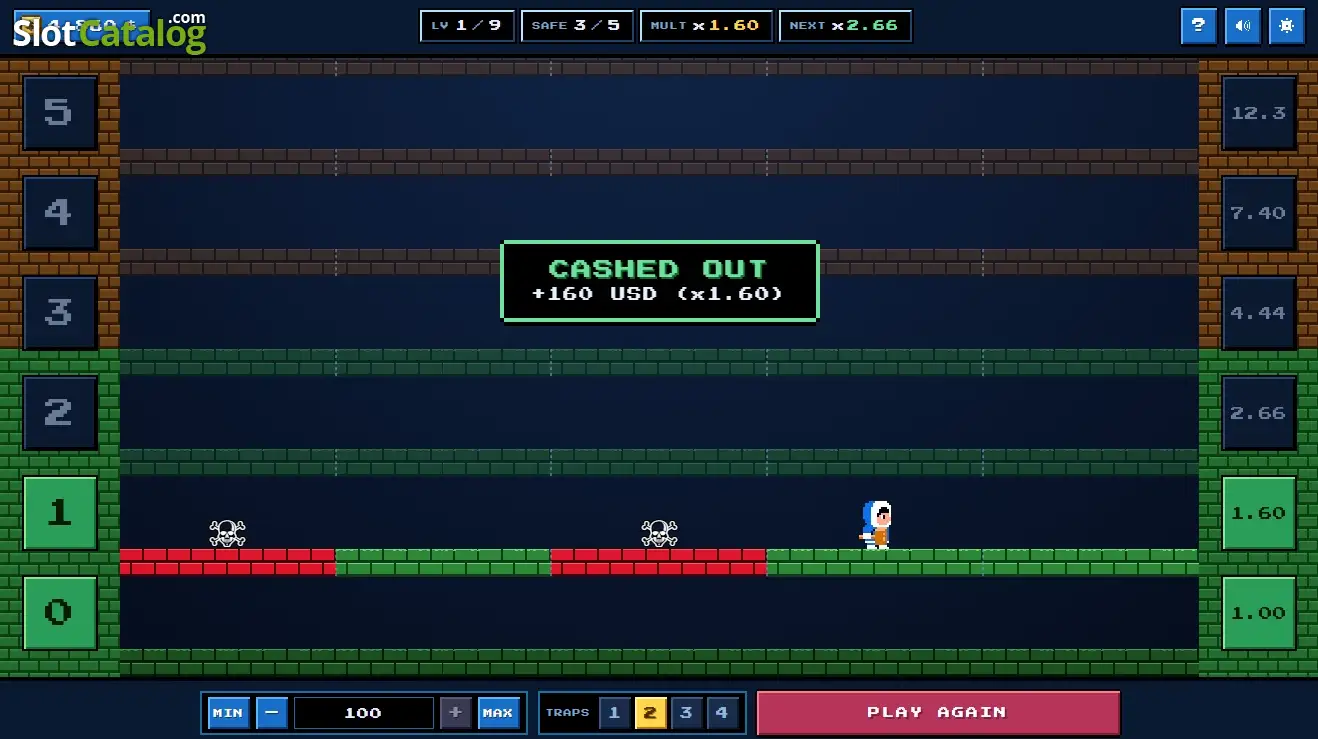Click the skull on the left red platform
Image resolution: width=1318 pixels, height=739 pixels.
227,533
